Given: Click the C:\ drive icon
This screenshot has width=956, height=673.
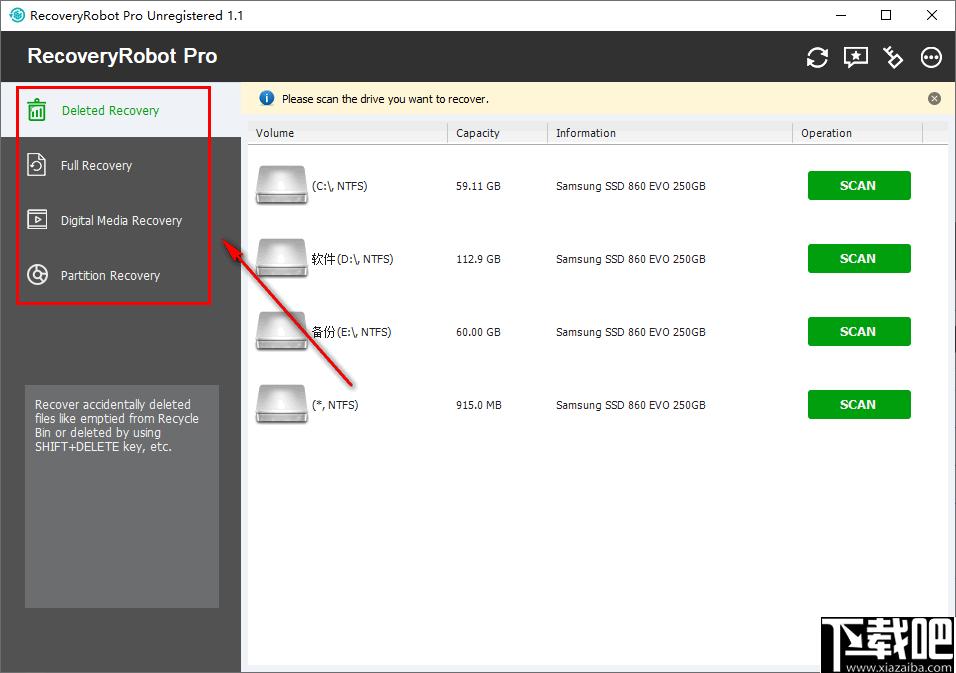Looking at the screenshot, I should [281, 185].
